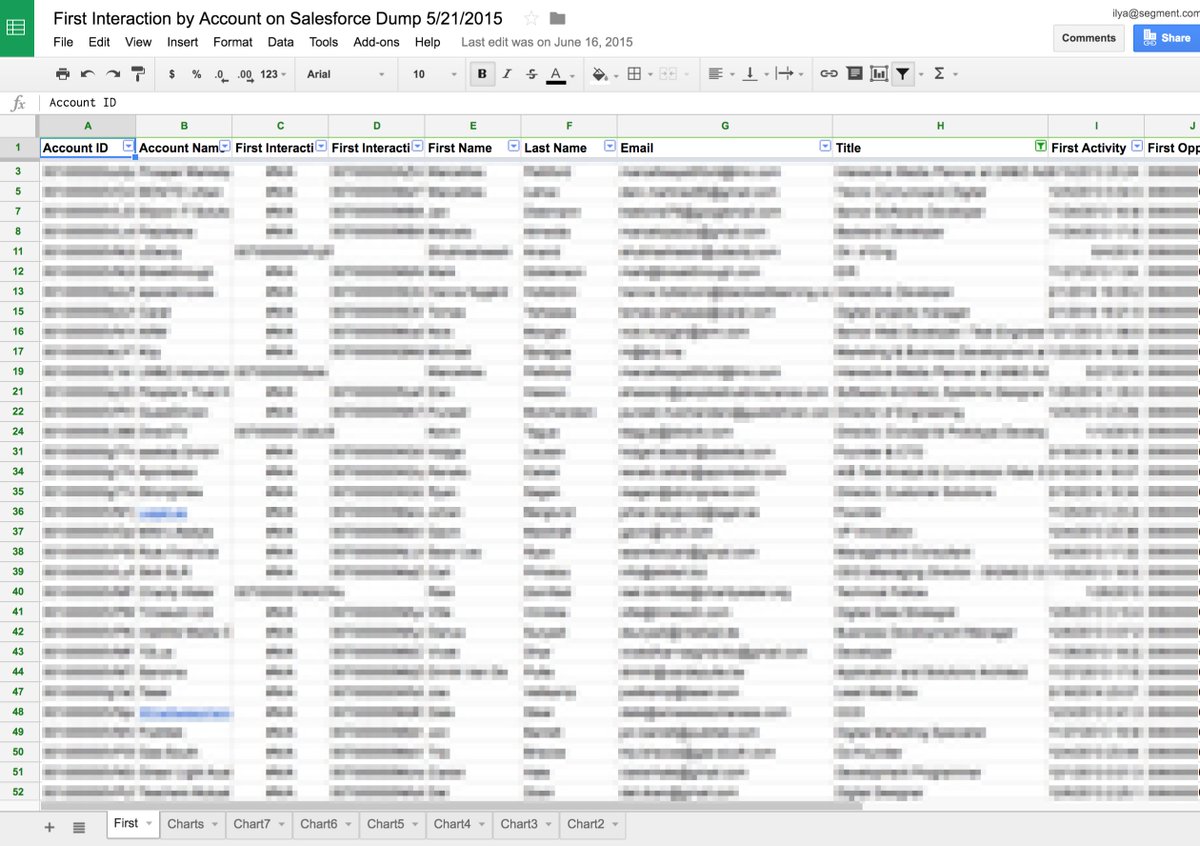Toggle bold formatting
The height and width of the screenshot is (846, 1200).
(483, 74)
